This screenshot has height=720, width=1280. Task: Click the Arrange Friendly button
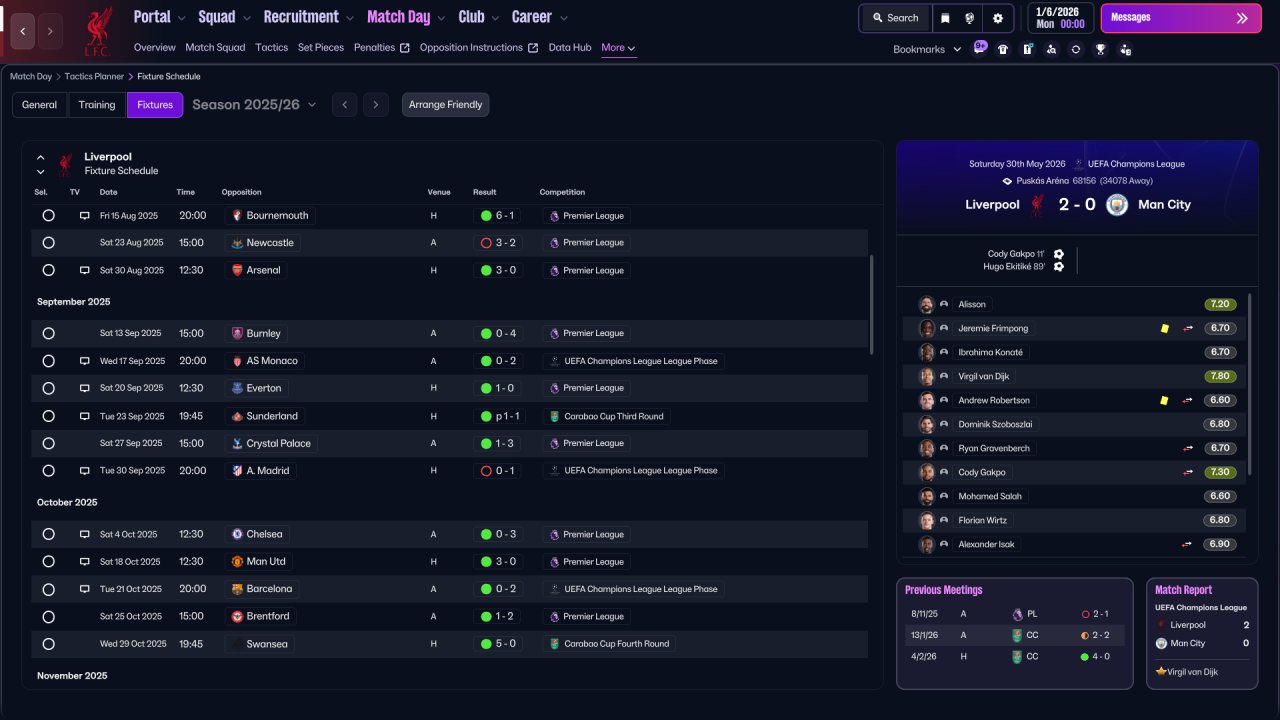pyautogui.click(x=446, y=105)
